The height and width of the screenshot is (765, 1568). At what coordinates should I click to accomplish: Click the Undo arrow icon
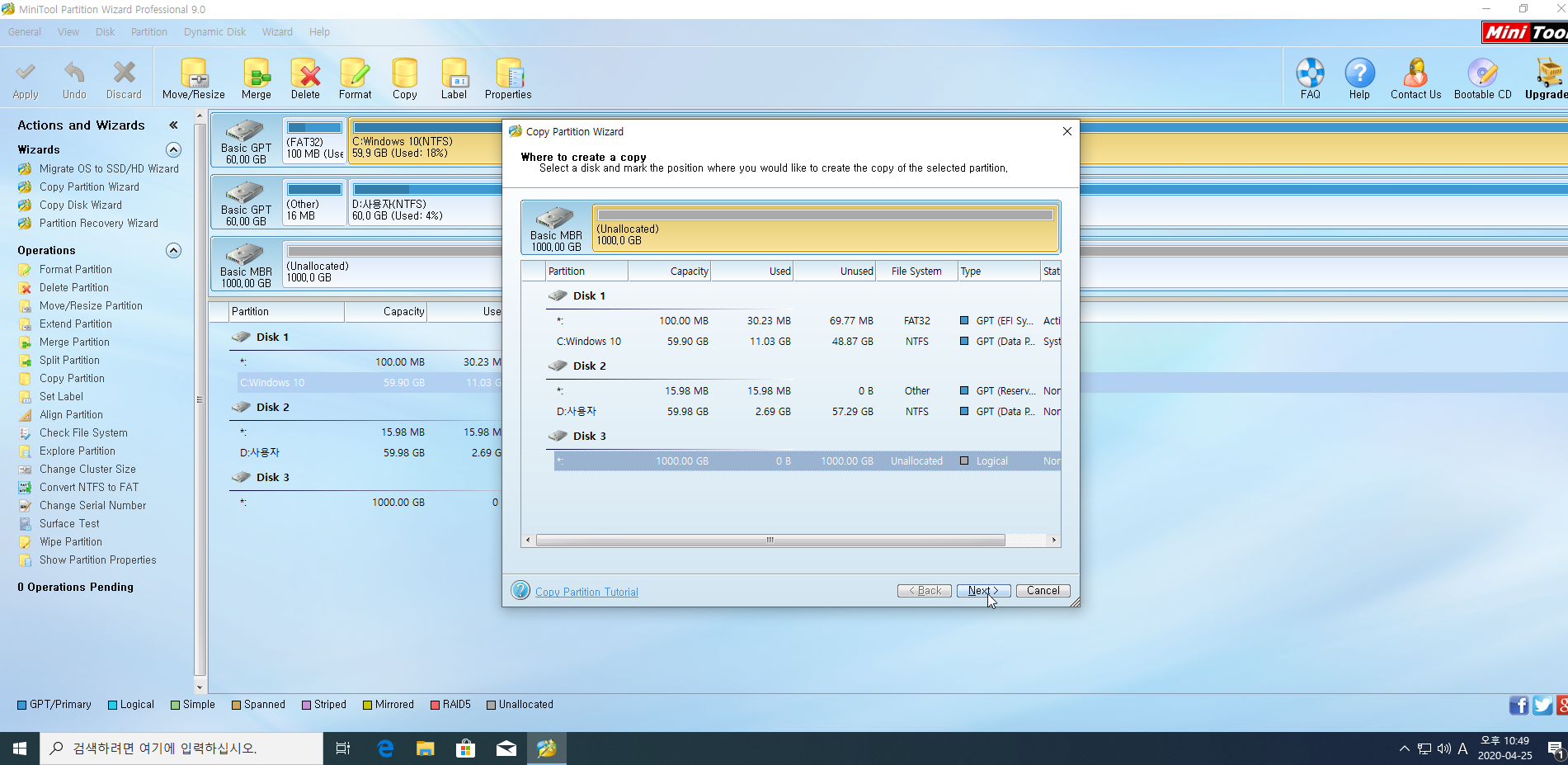74,73
